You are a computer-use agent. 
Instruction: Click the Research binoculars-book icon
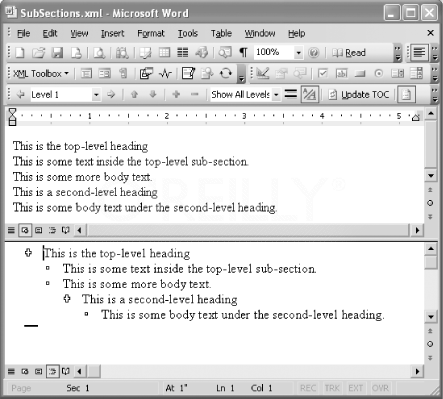pyautogui.click(x=122, y=53)
